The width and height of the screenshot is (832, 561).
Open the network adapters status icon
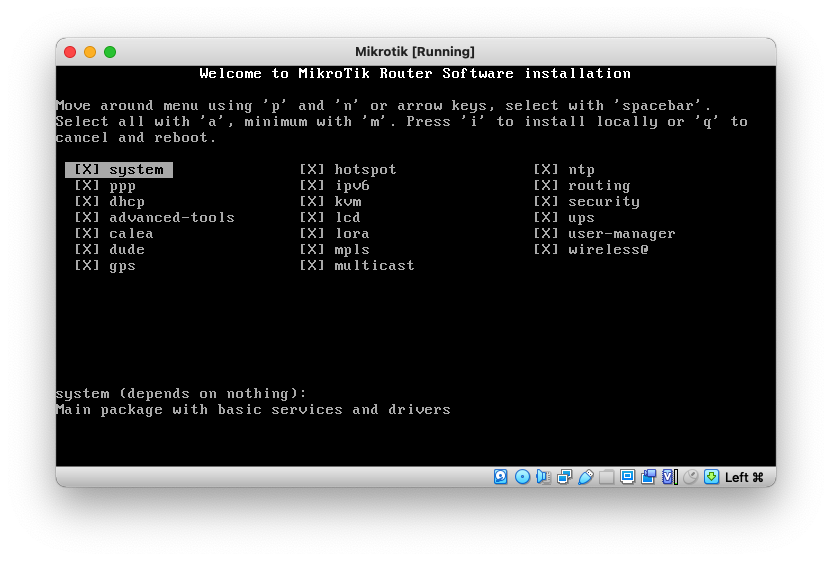click(x=564, y=477)
